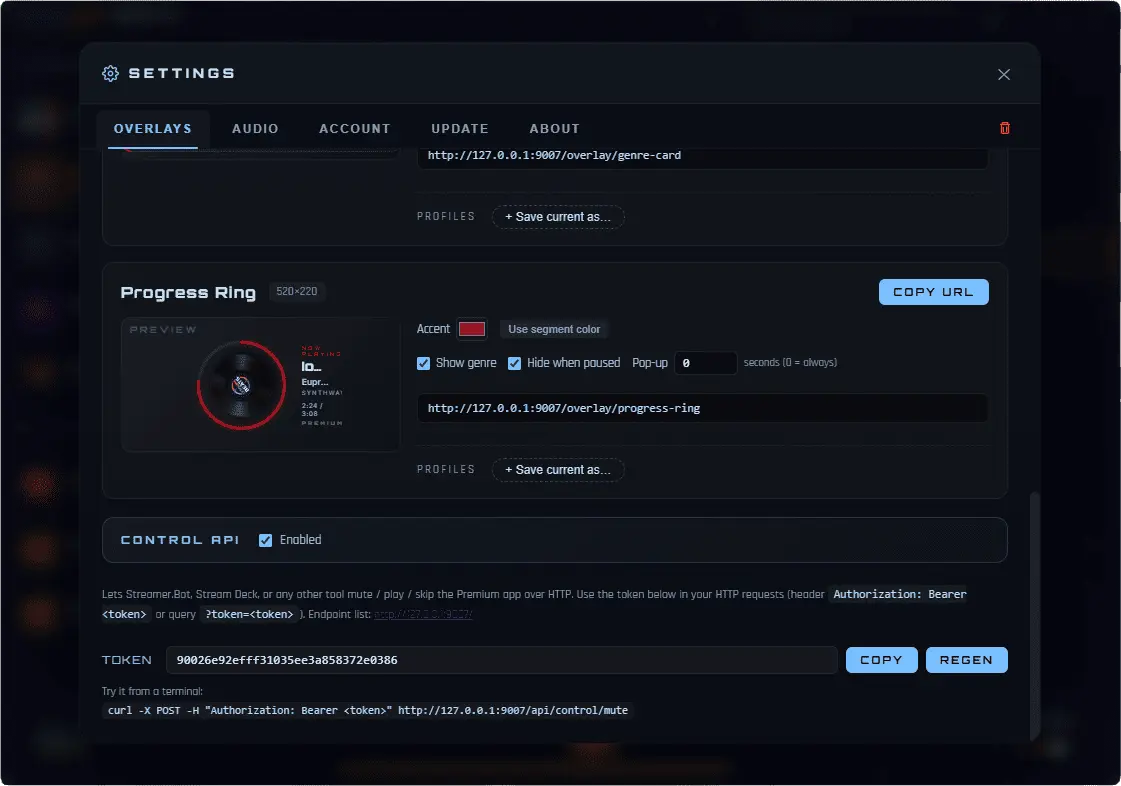This screenshot has width=1121, height=786.
Task: Click the 520×220 size badge
Action: pyautogui.click(x=297, y=292)
